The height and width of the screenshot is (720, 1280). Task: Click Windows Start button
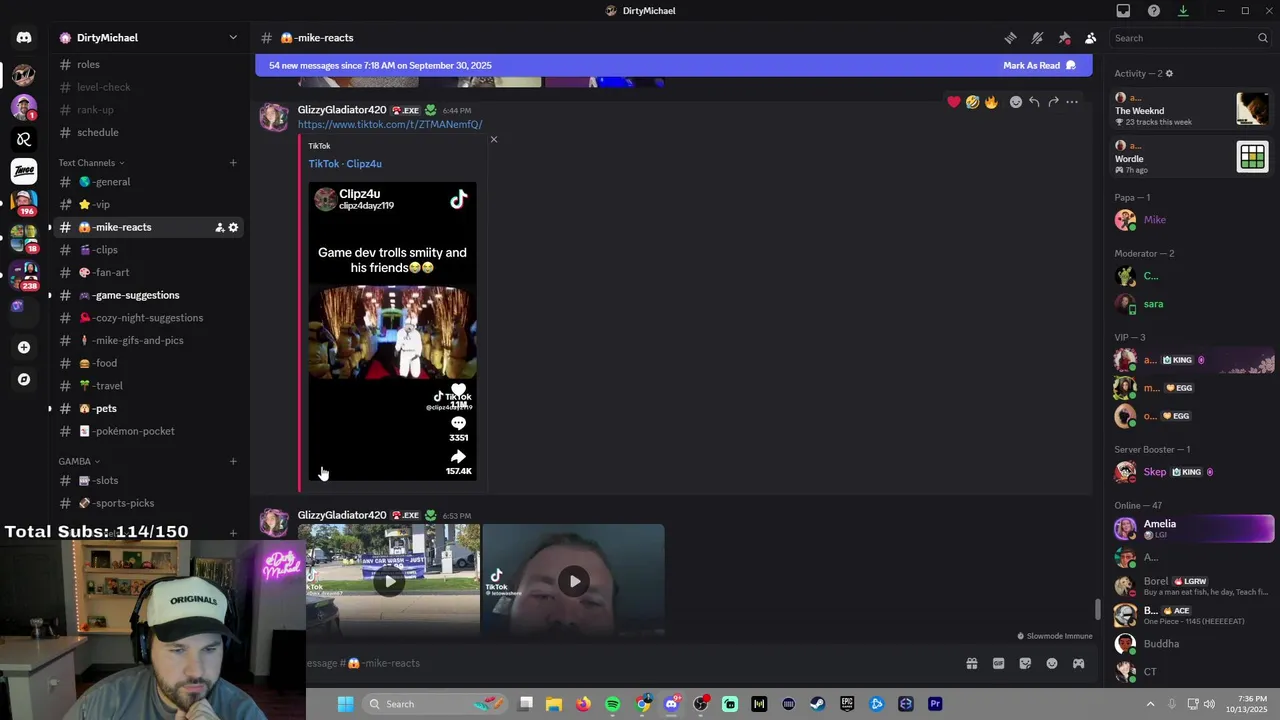tap(345, 704)
